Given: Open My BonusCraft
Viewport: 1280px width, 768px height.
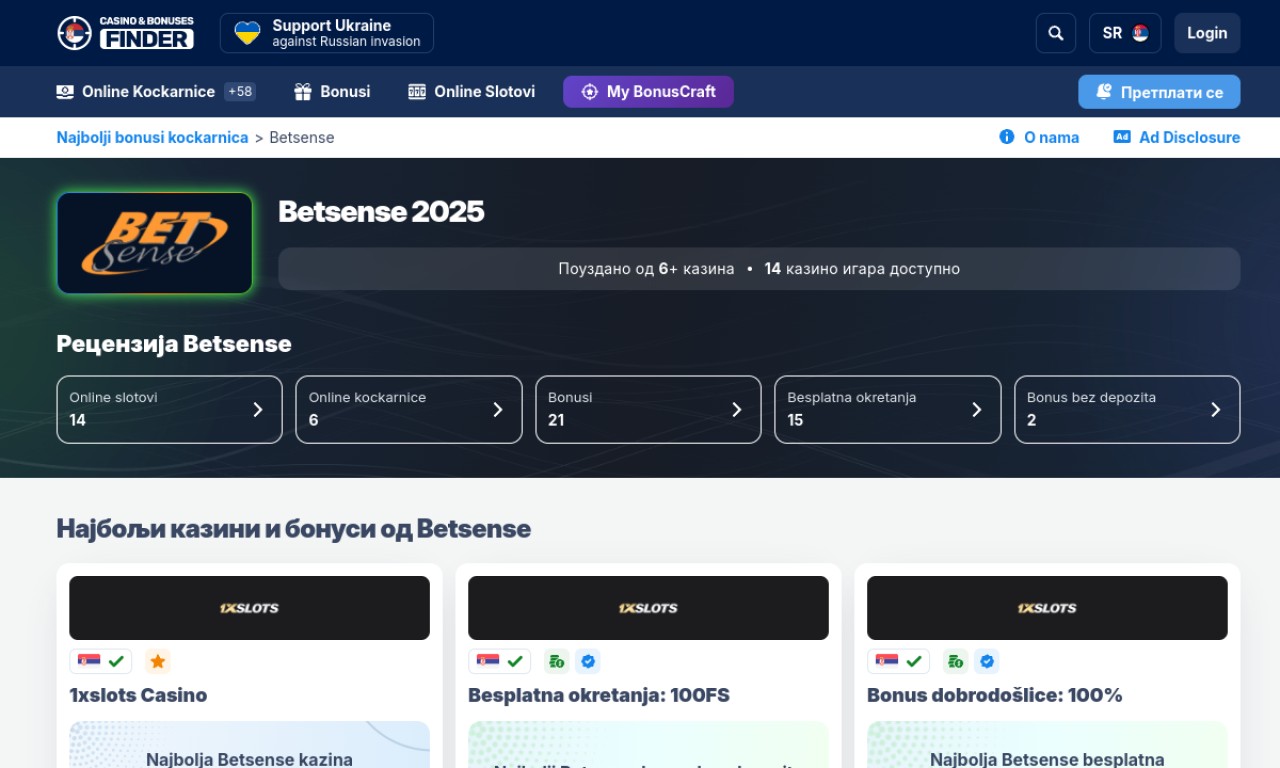Looking at the screenshot, I should coord(648,92).
